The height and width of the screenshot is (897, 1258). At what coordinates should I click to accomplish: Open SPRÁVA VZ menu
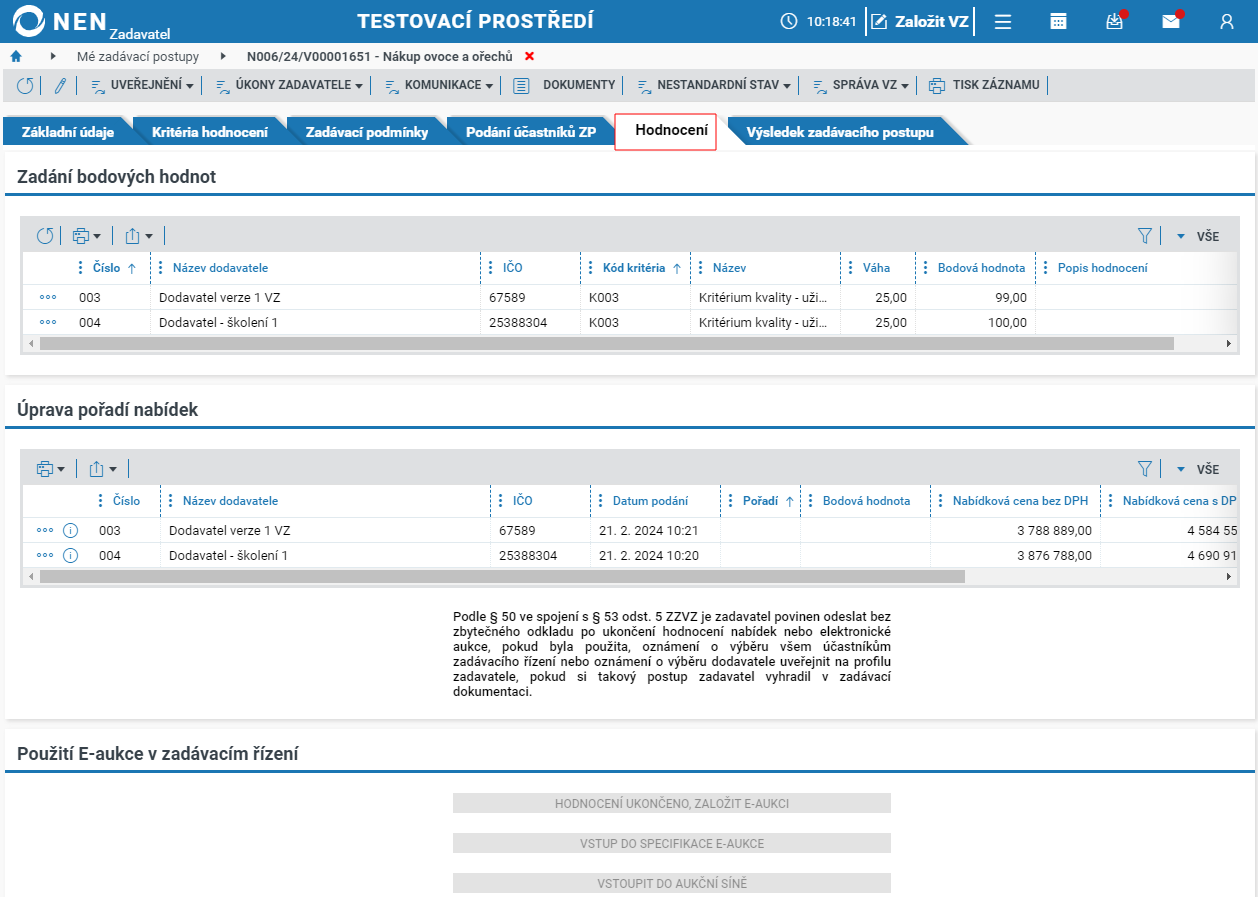[860, 86]
